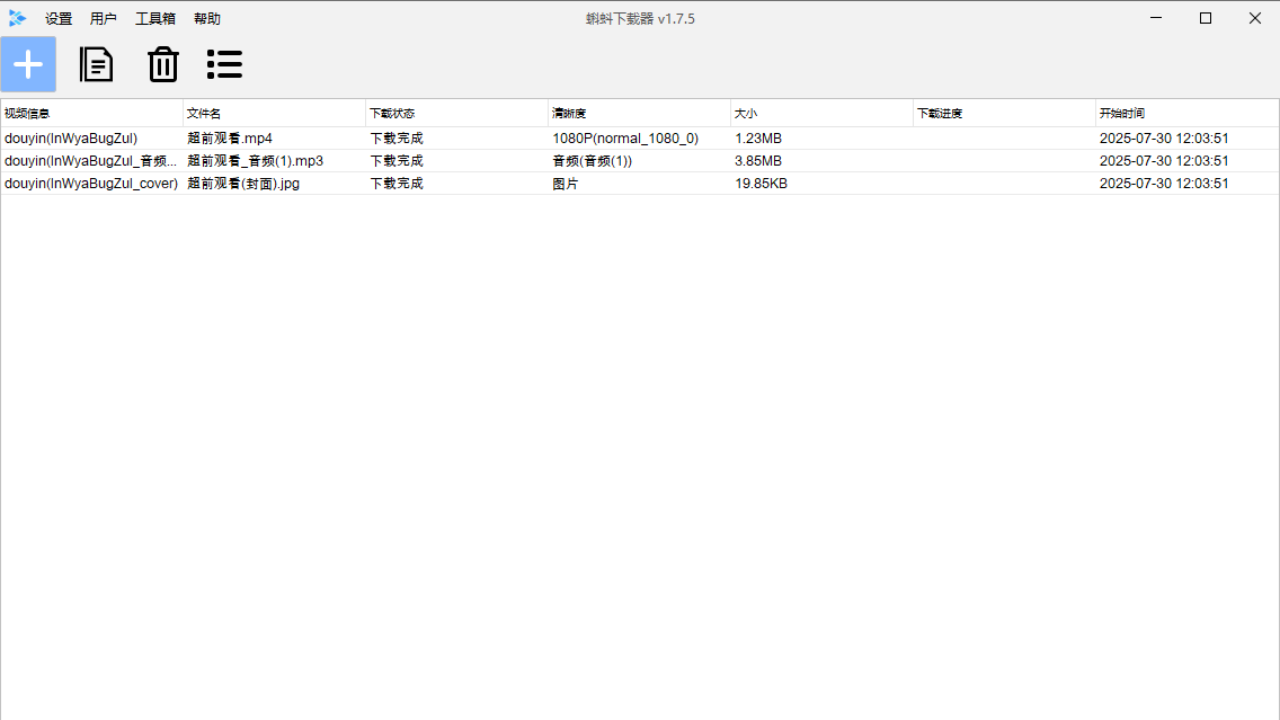
Task: Open the 设置 menu
Action: click(x=59, y=19)
